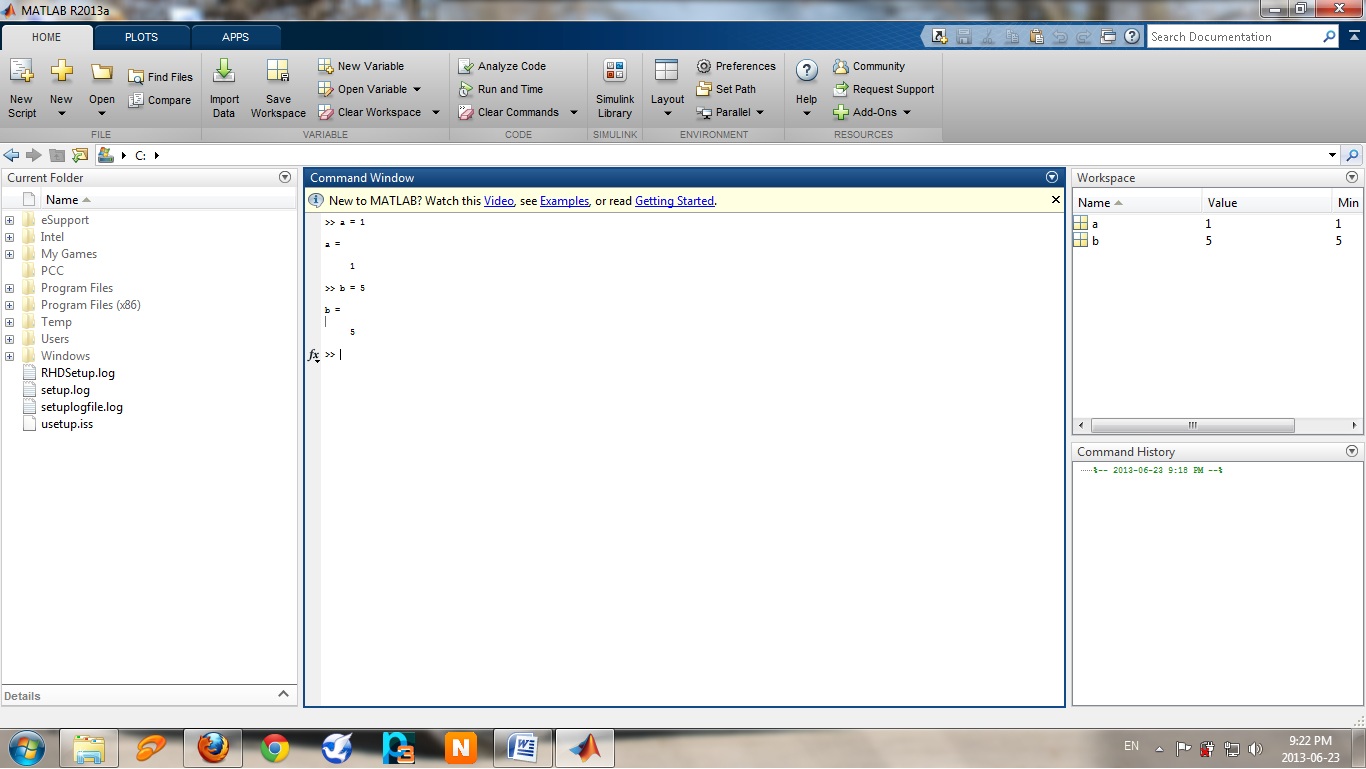The height and width of the screenshot is (769, 1366).
Task: Click the browse for folder icon
Action: [80, 155]
